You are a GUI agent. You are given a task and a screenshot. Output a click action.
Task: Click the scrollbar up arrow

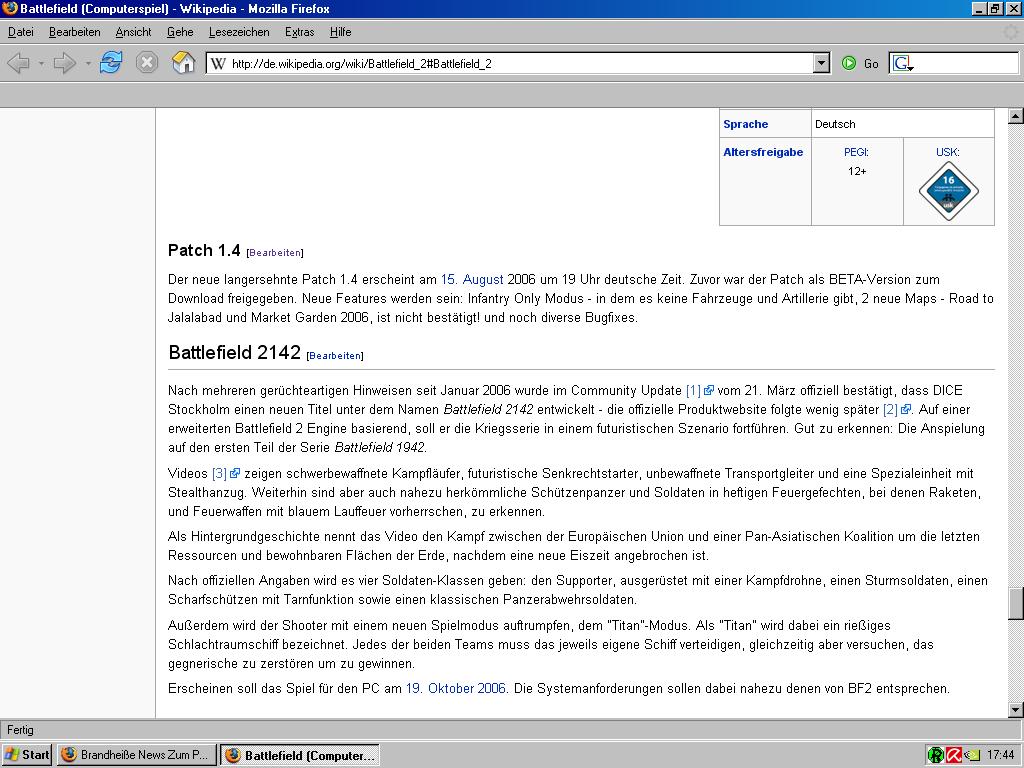click(1016, 116)
